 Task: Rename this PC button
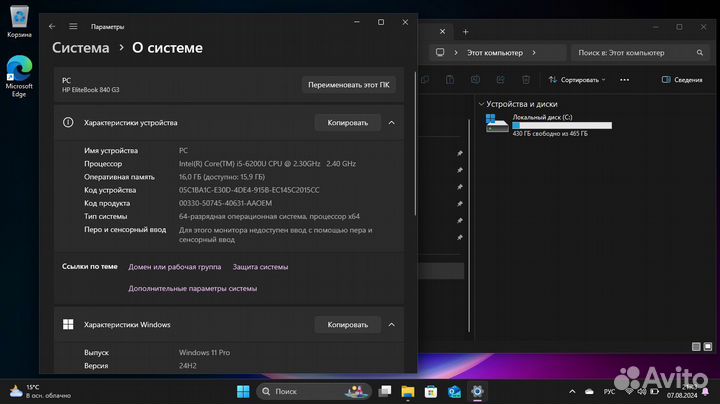349,85
